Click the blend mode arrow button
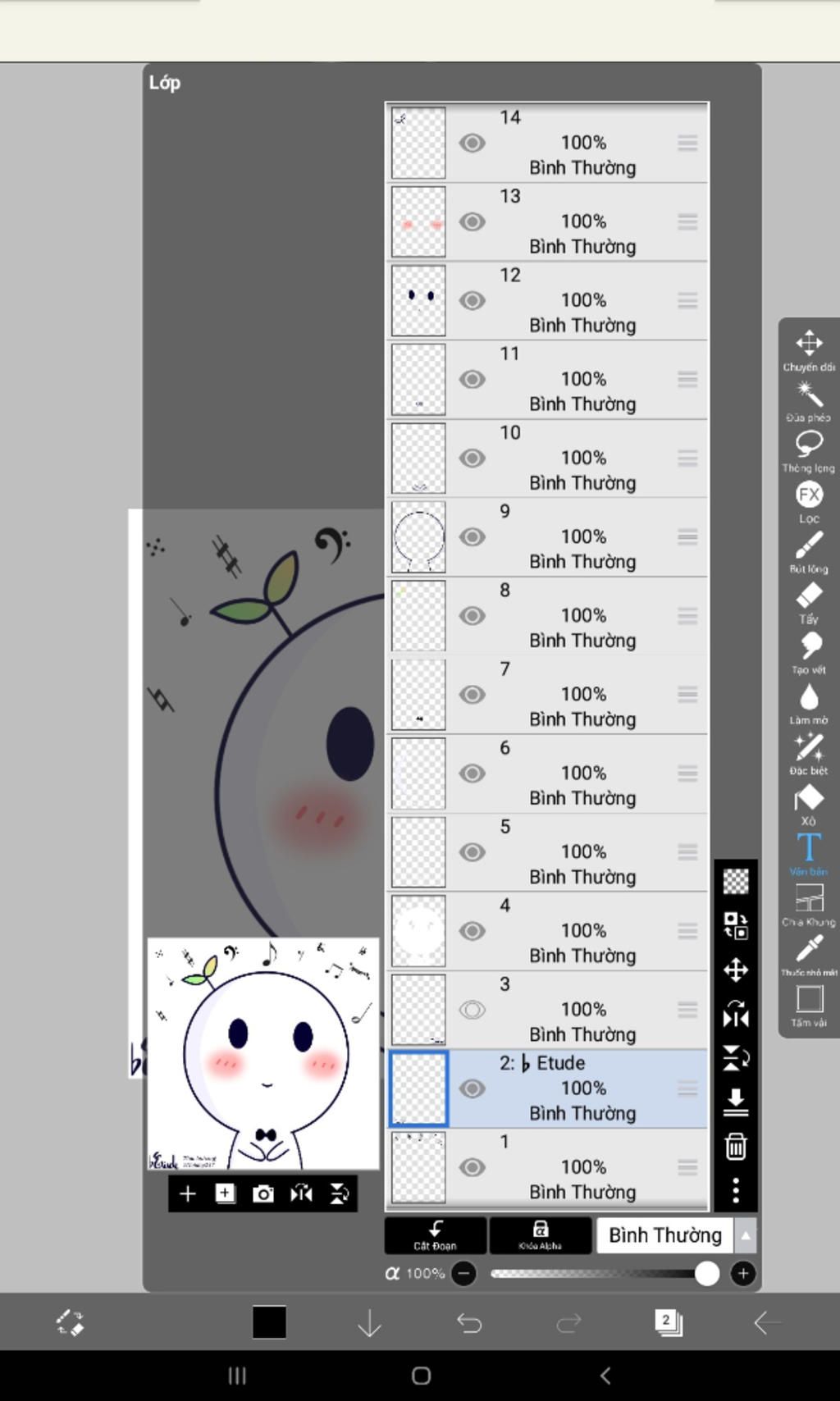The image size is (840, 1401). 746,1235
